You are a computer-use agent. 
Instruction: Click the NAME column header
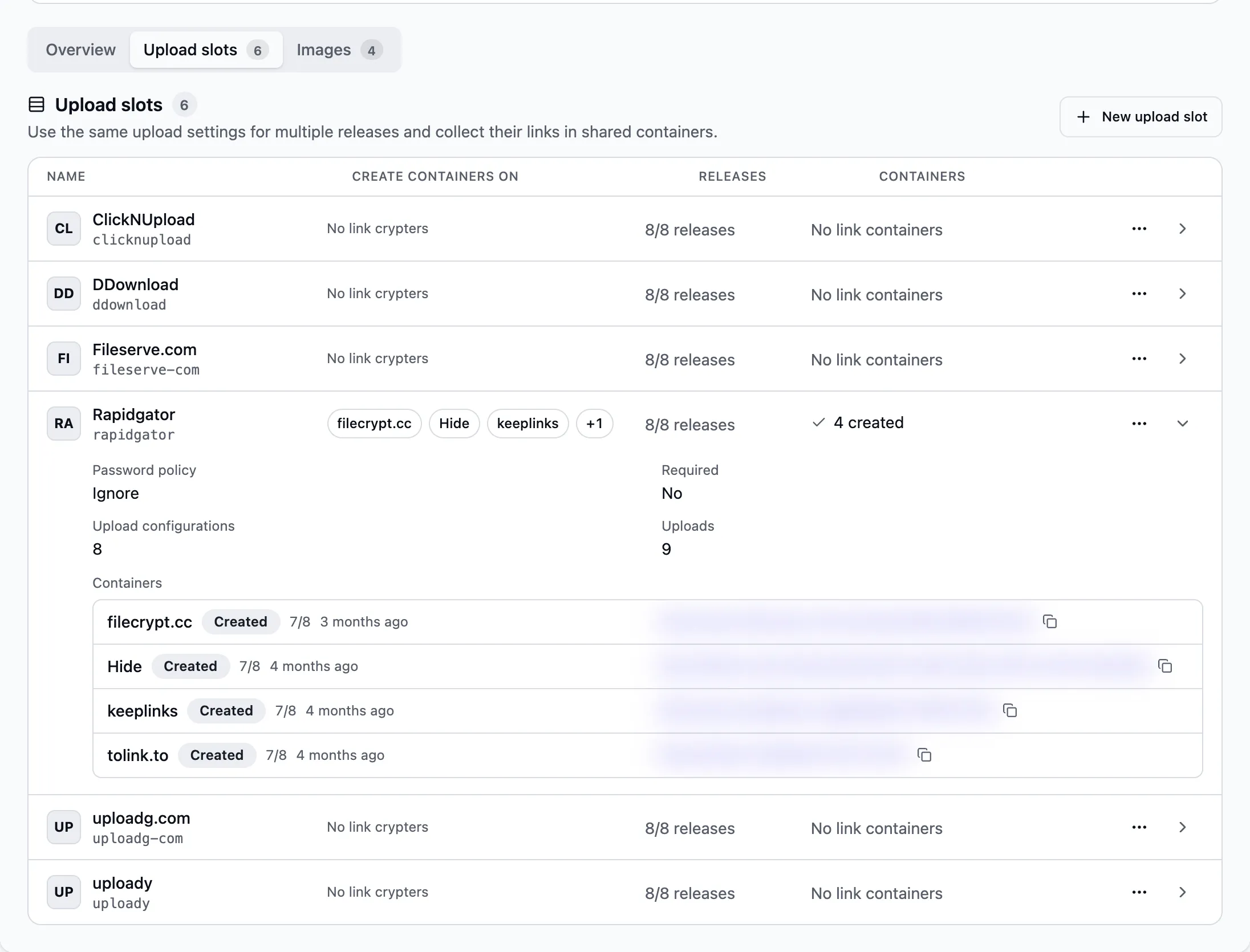coord(66,176)
